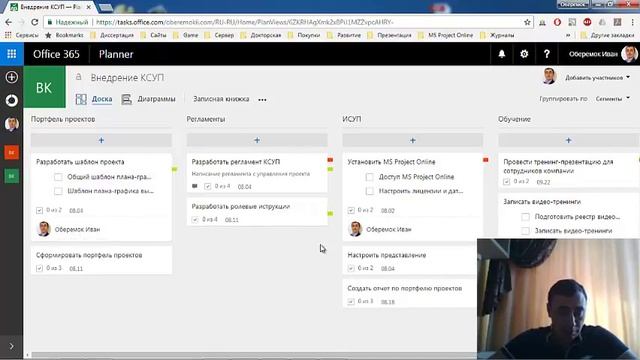Switch to the Диаграммы view

click(149, 99)
